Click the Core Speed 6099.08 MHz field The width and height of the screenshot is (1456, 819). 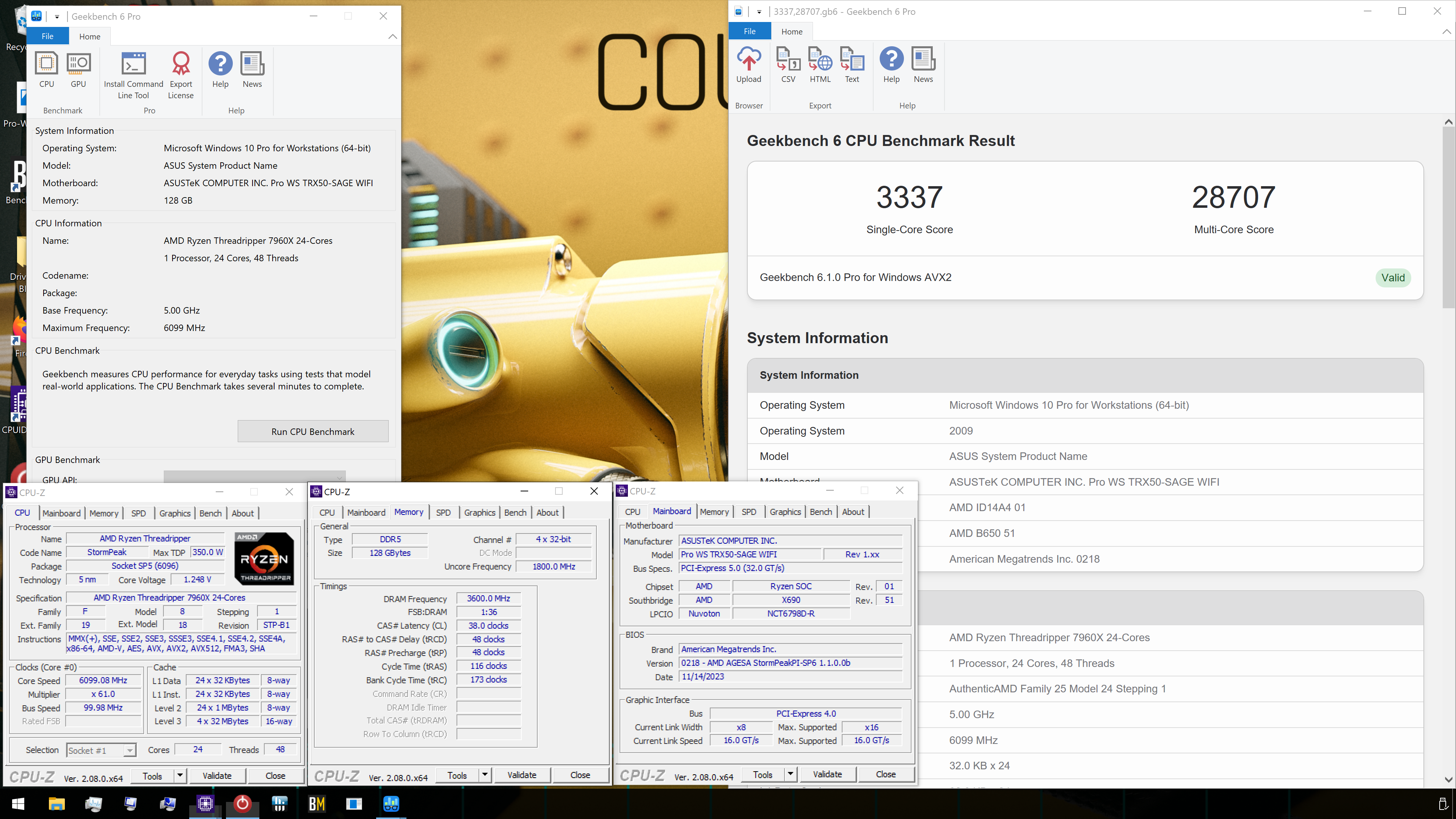point(104,681)
